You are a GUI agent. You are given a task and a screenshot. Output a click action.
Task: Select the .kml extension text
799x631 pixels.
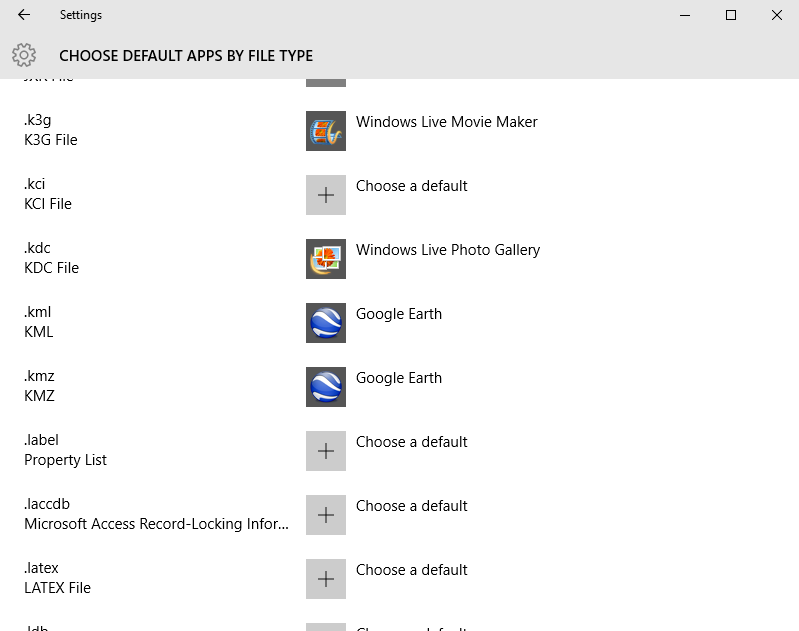coord(38,311)
